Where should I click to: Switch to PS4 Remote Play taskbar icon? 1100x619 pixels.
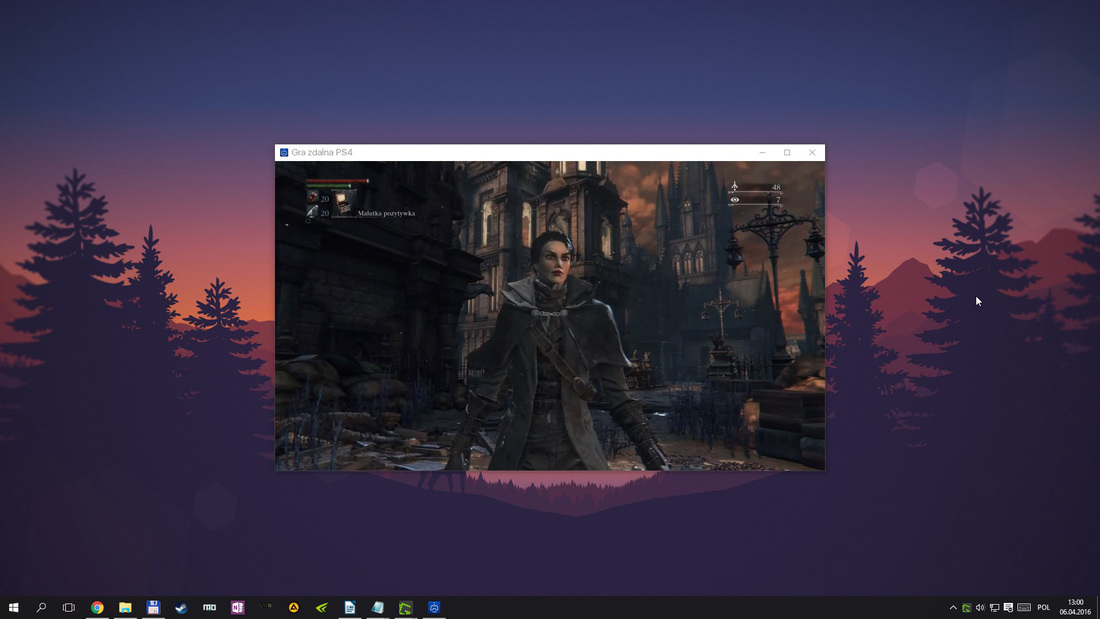pyautogui.click(x=434, y=608)
